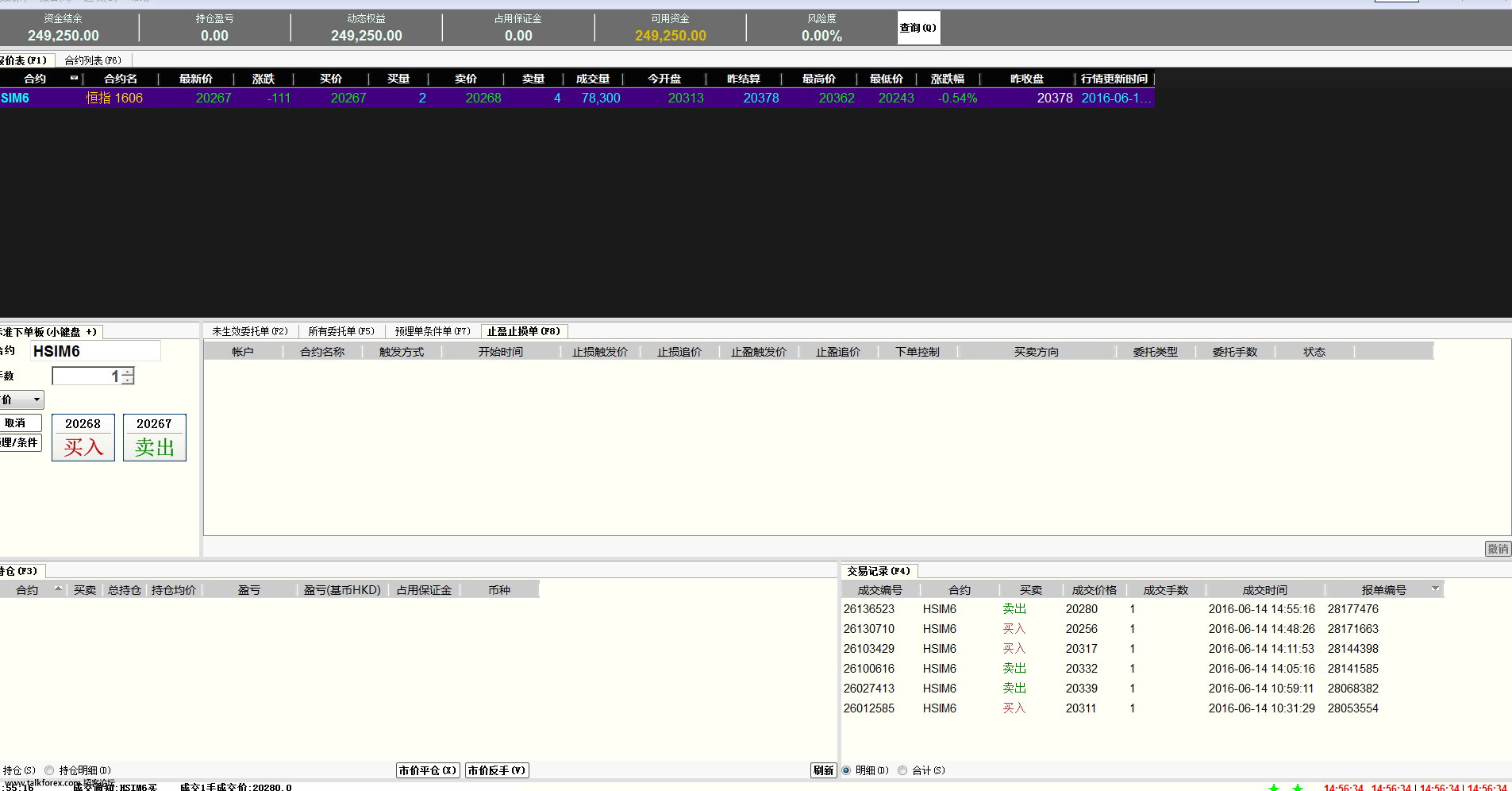Click sort arrow in positions 合约 header
This screenshot has width=1512, height=791.
pyautogui.click(x=58, y=589)
